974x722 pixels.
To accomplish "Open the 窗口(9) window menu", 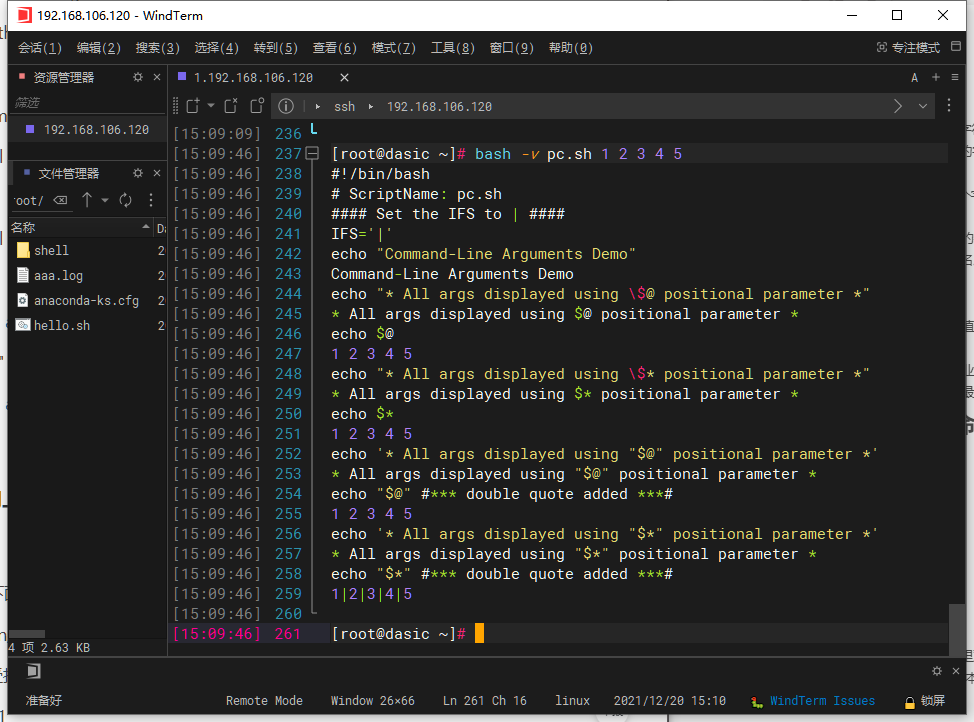I will click(x=512, y=48).
